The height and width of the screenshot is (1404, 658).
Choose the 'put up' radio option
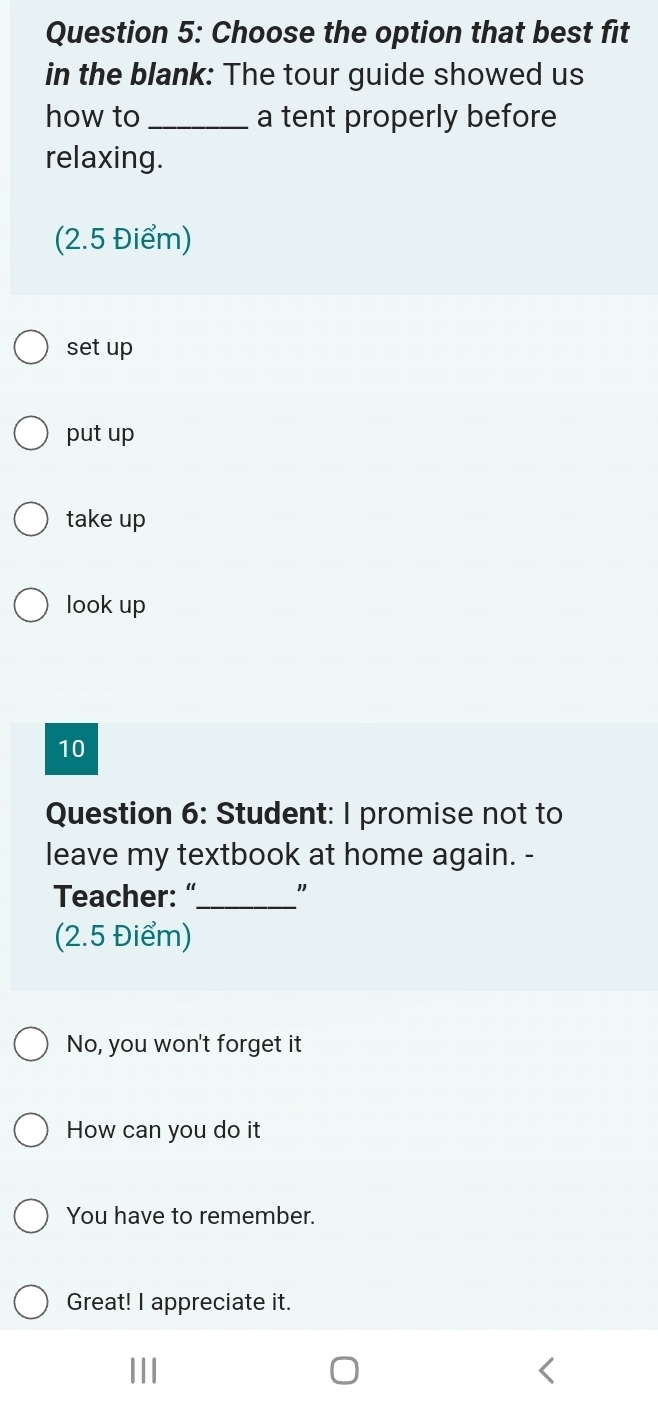[31, 434]
